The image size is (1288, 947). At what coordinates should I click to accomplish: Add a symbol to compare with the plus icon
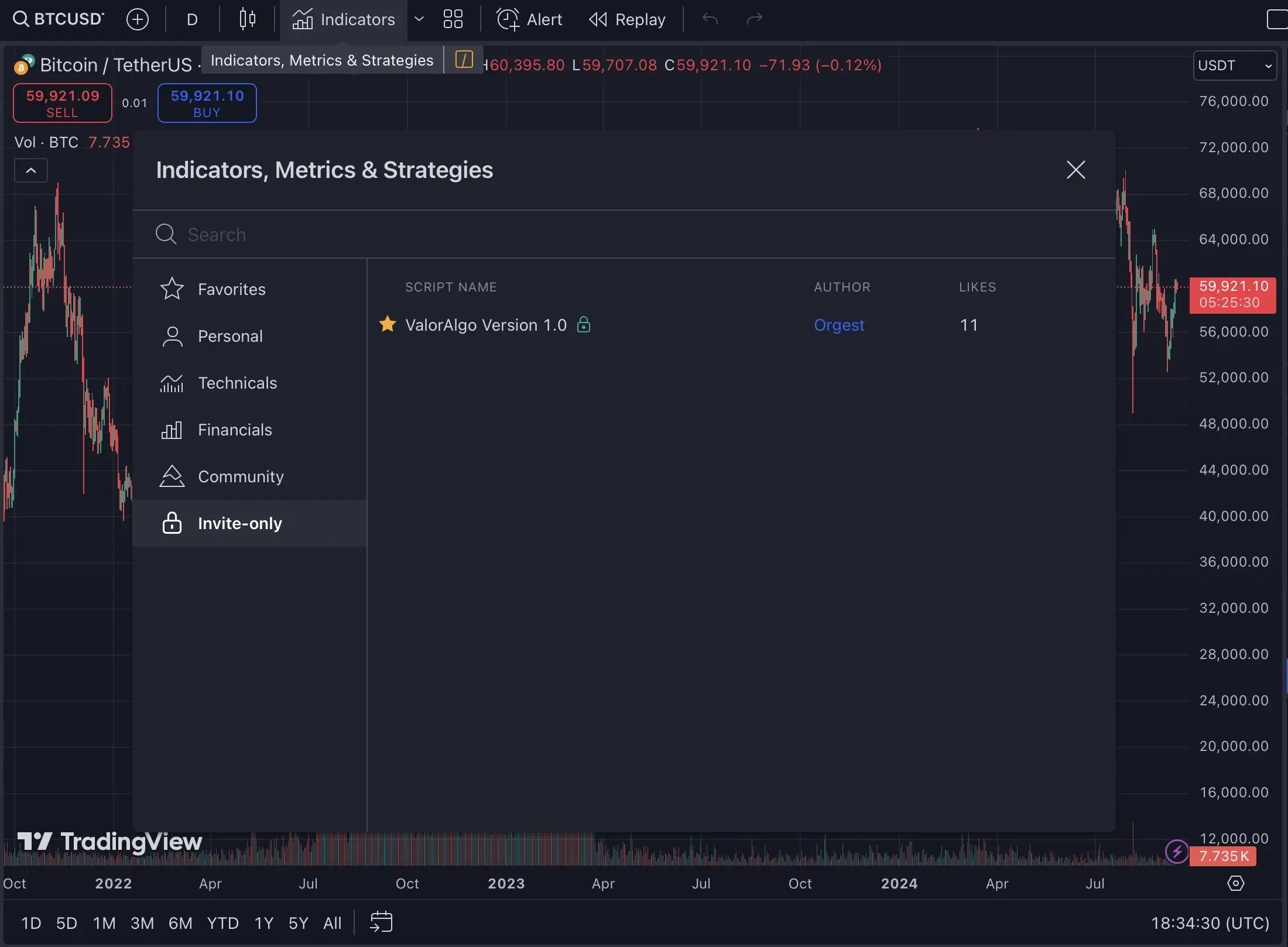tap(138, 19)
